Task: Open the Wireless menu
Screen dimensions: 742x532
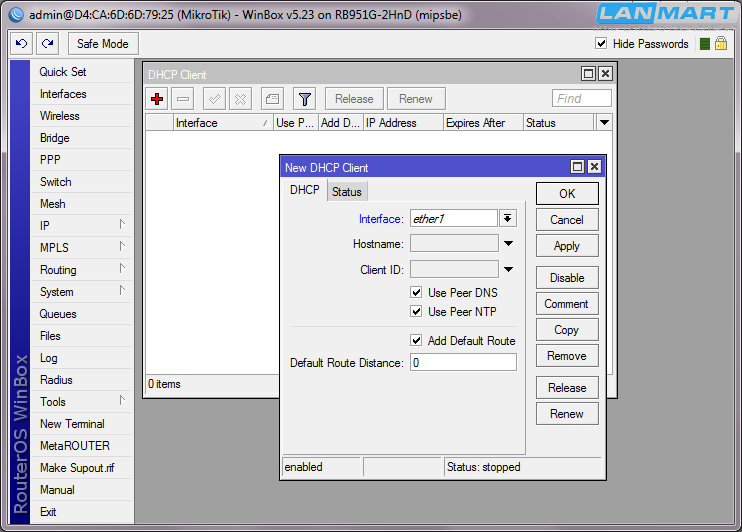Action: [x=81, y=116]
